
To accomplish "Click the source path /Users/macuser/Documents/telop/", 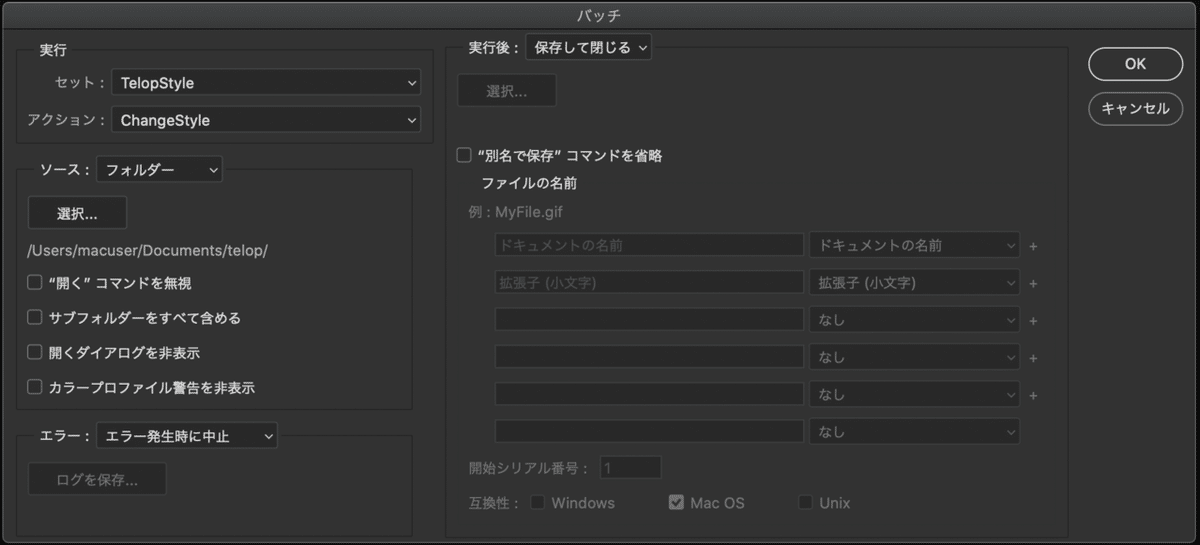I will pyautogui.click(x=148, y=250).
